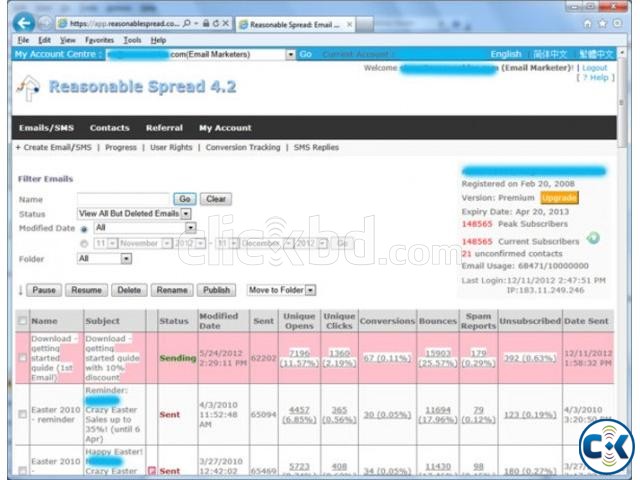Open the View menu
The height and width of the screenshot is (480, 640).
coord(68,40)
